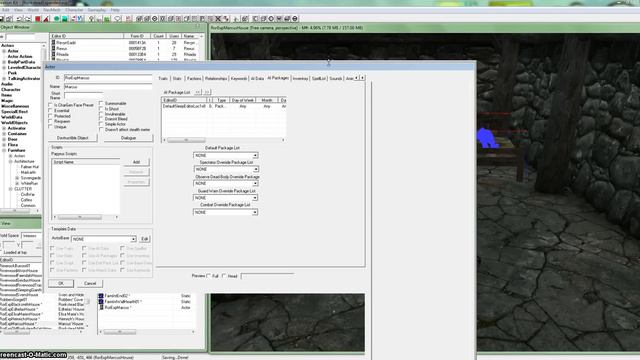The width and height of the screenshot is (640, 360).
Task: Click the green circle toolbar icon
Action: click(x=57, y=19)
